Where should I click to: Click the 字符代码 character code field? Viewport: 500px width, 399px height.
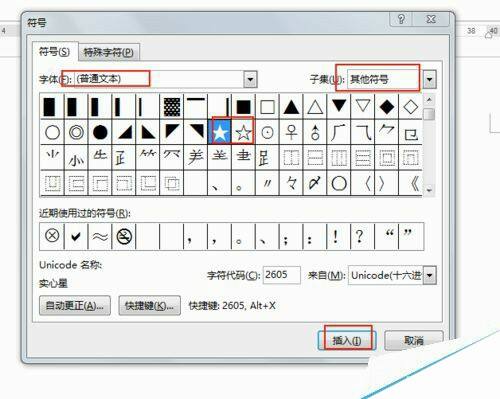coord(281,275)
